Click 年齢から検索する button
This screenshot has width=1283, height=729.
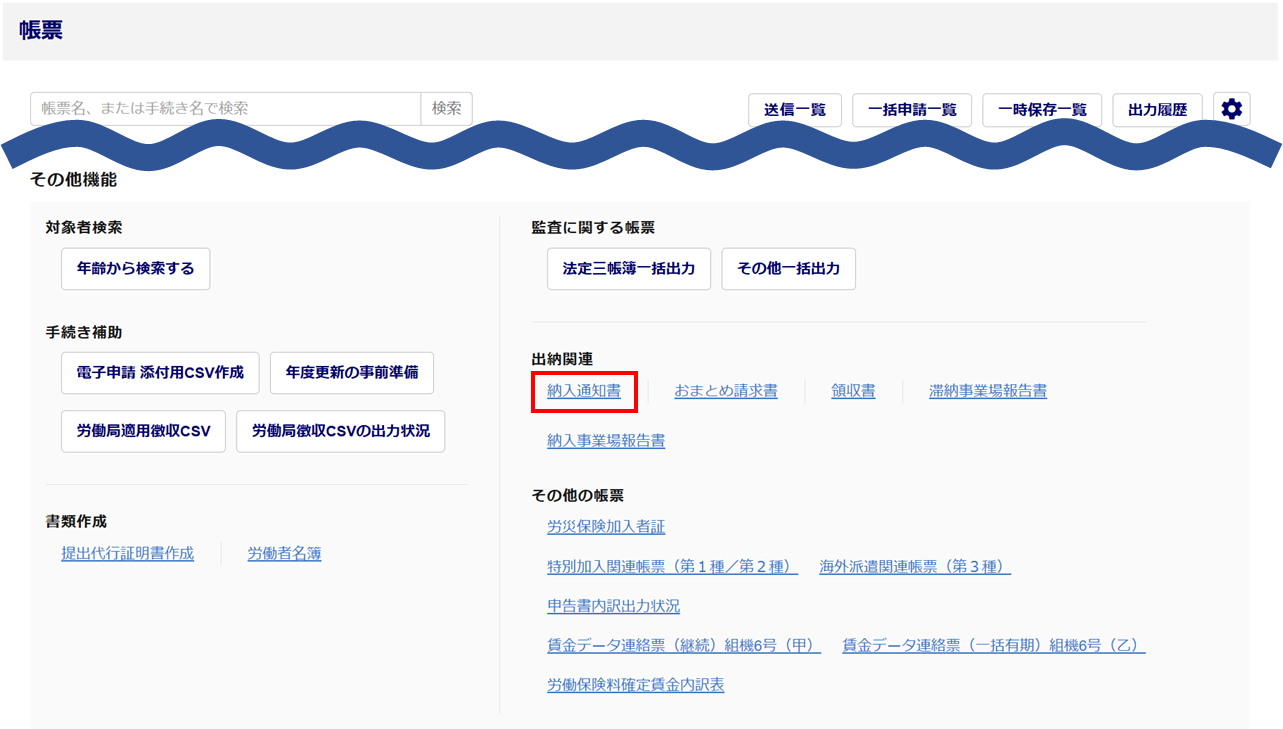tap(136, 269)
